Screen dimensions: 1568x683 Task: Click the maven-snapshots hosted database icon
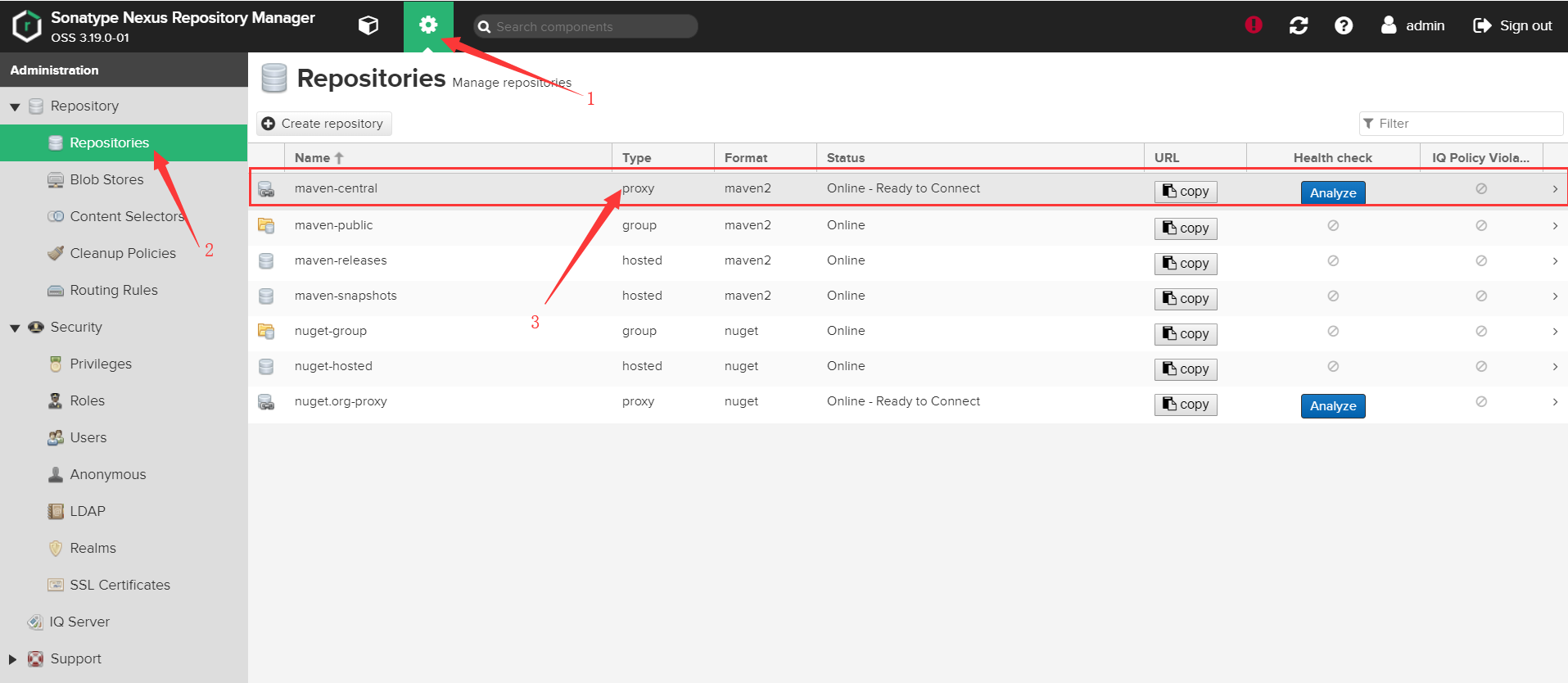pyautogui.click(x=266, y=296)
